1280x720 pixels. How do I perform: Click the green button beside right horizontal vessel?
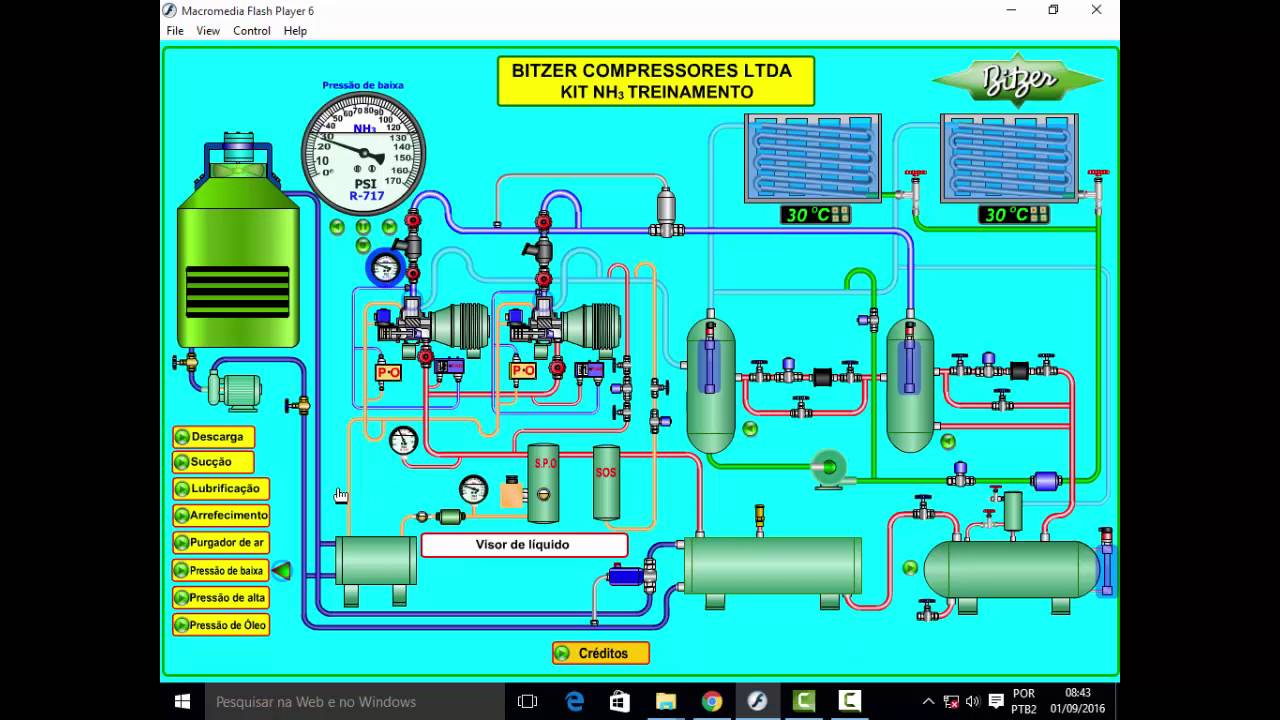coord(910,568)
